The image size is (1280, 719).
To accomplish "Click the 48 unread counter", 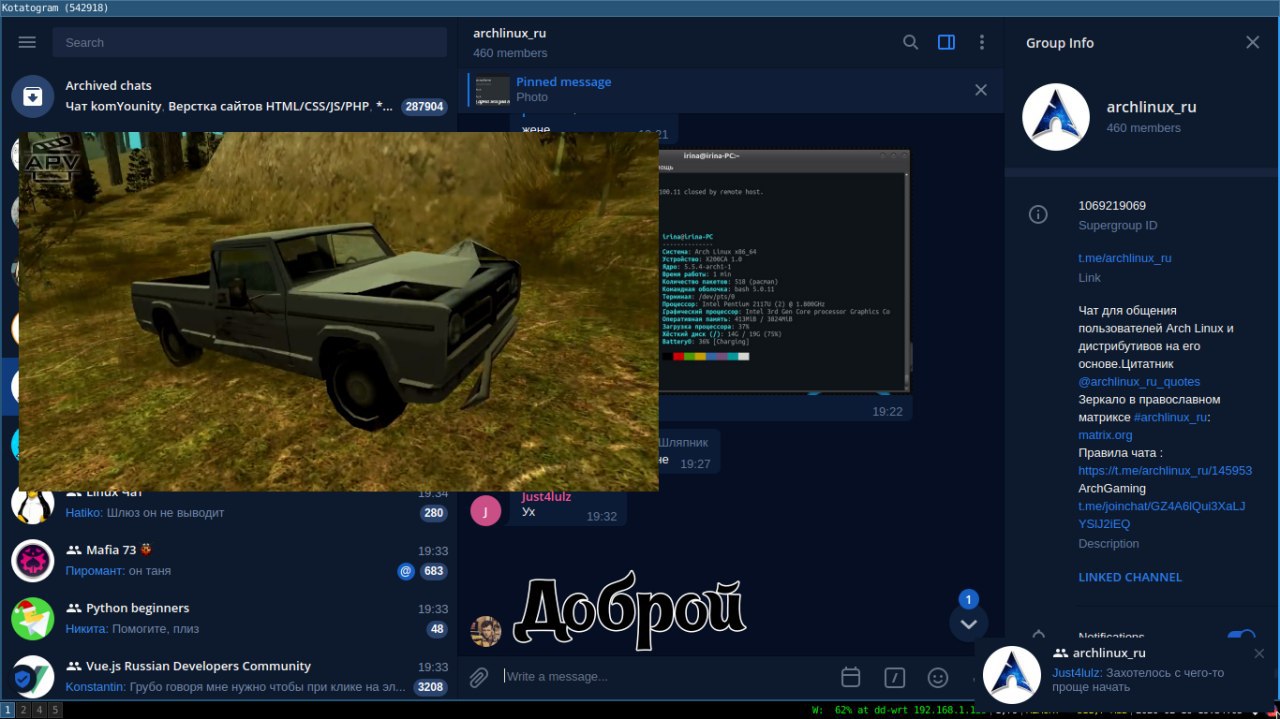I will pos(437,629).
